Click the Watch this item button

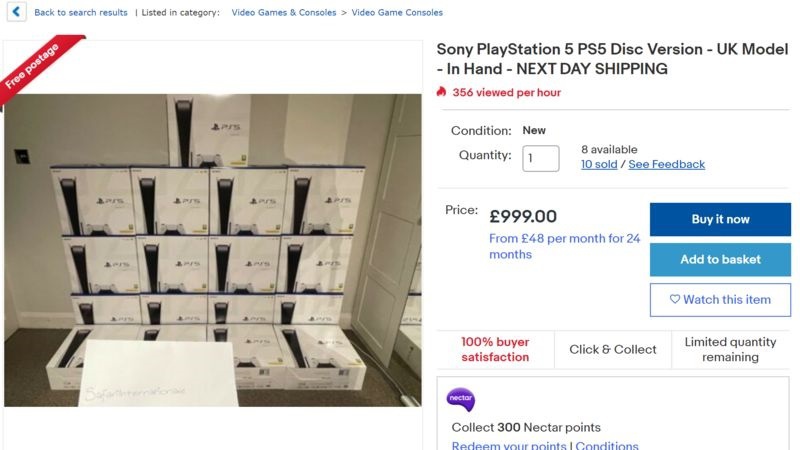[x=720, y=299]
